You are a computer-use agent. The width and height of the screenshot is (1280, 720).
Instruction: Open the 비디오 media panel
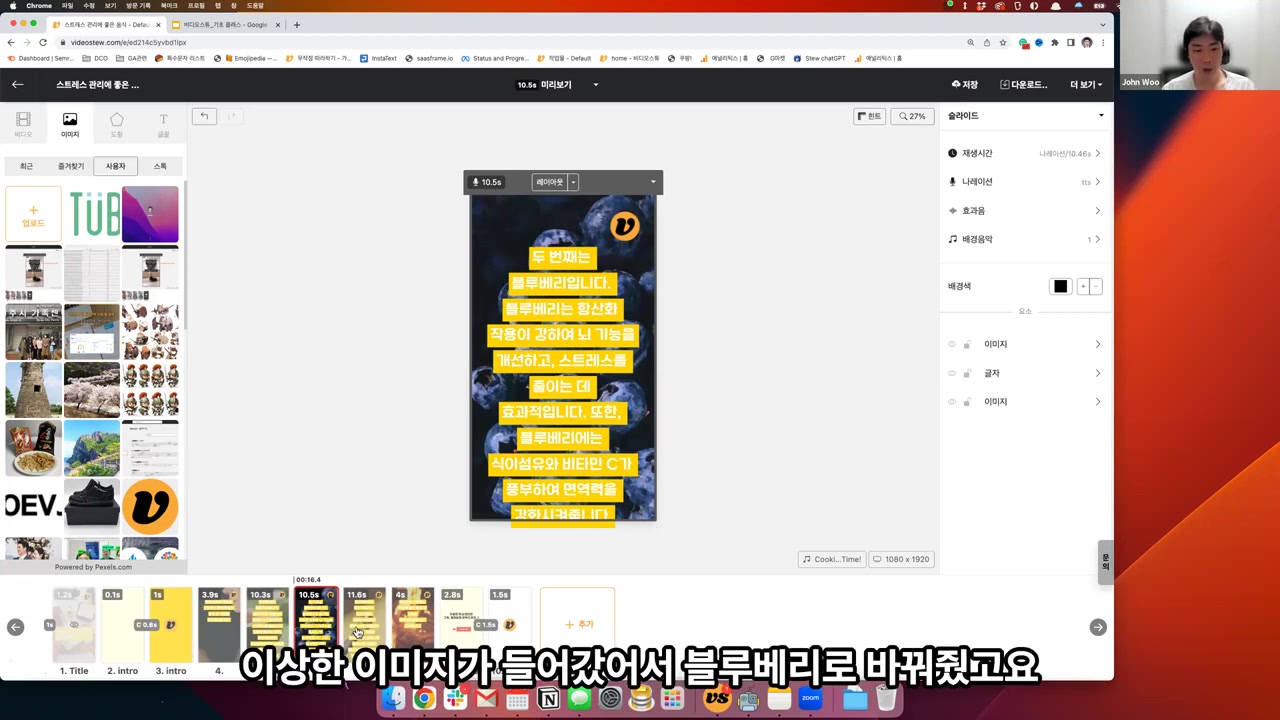(x=23, y=124)
